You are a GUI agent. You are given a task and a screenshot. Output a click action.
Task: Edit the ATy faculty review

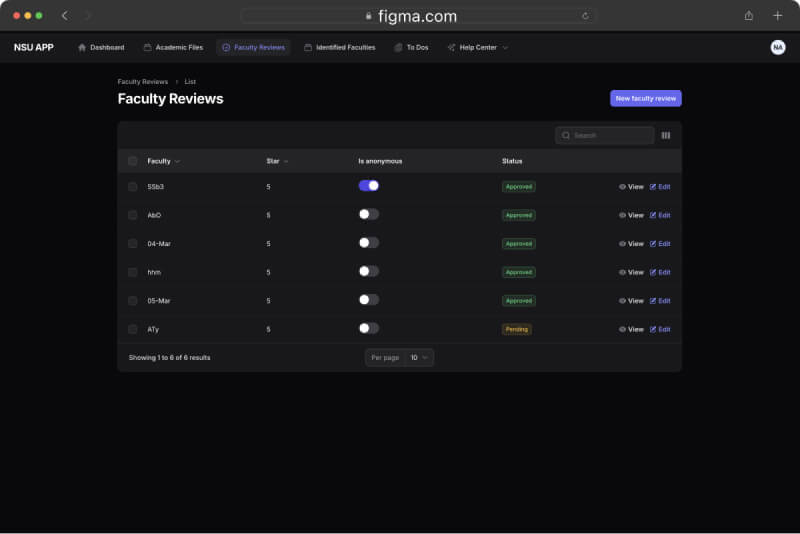[x=660, y=329]
